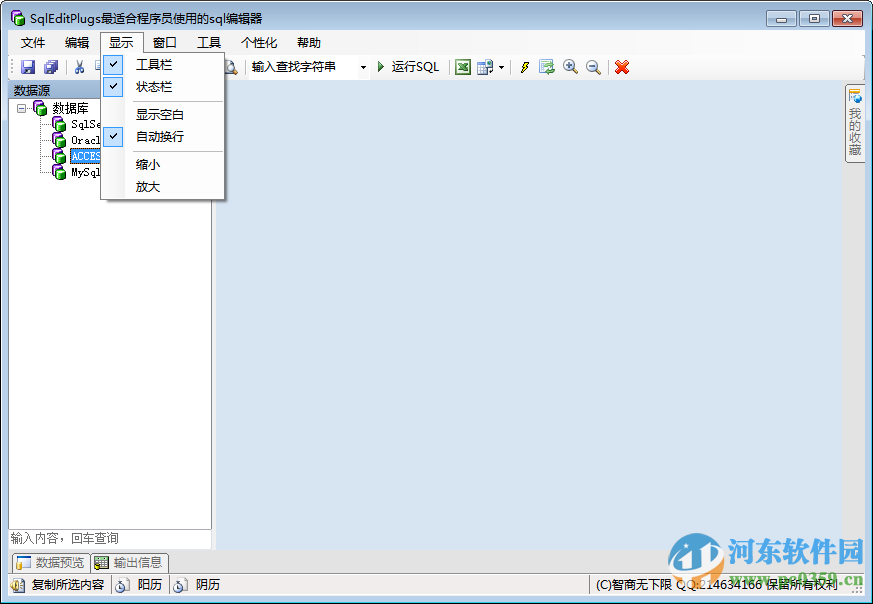Click the export to Excel icon

[462, 67]
